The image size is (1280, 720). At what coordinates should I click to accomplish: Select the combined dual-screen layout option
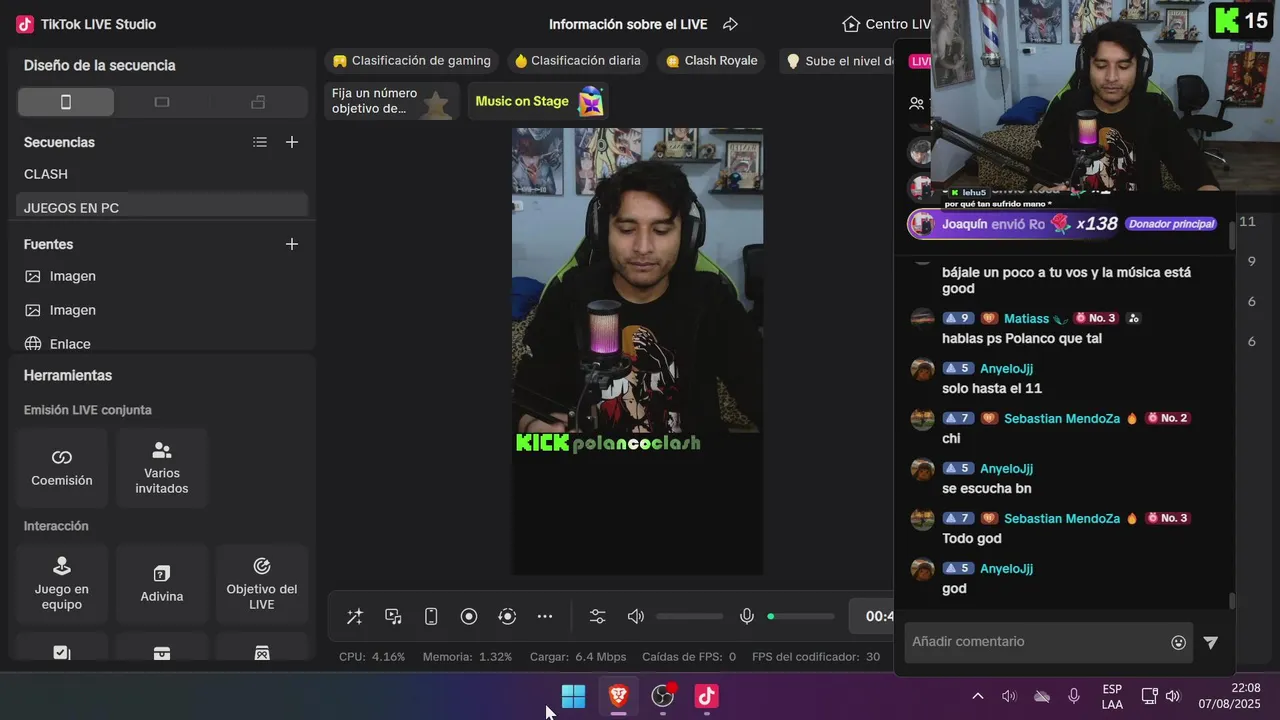tap(258, 102)
